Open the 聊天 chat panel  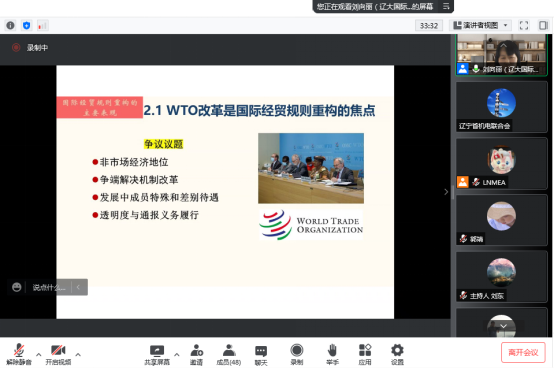point(261,355)
